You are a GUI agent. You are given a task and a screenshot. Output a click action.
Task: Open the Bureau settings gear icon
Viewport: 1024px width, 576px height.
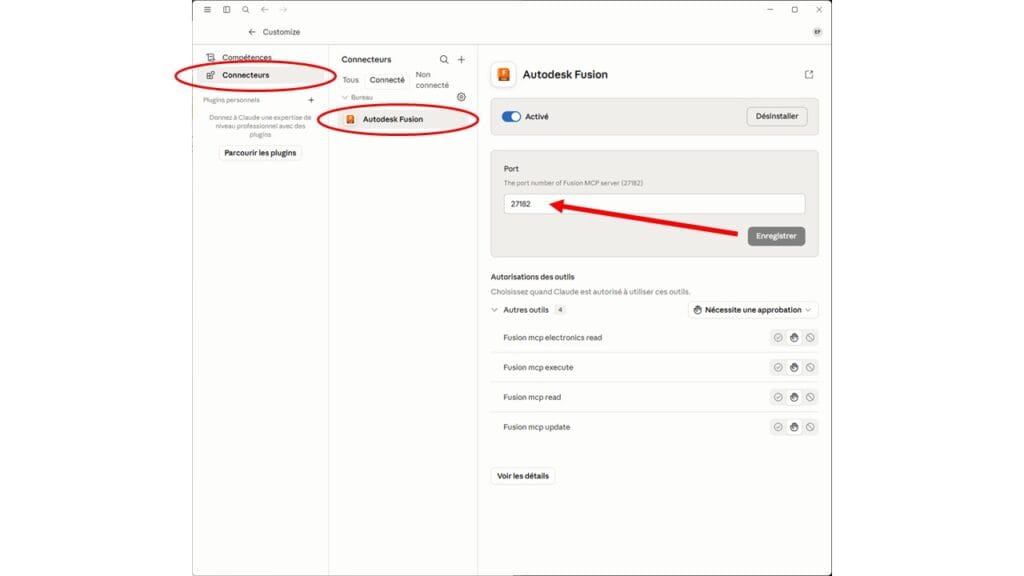tap(461, 97)
